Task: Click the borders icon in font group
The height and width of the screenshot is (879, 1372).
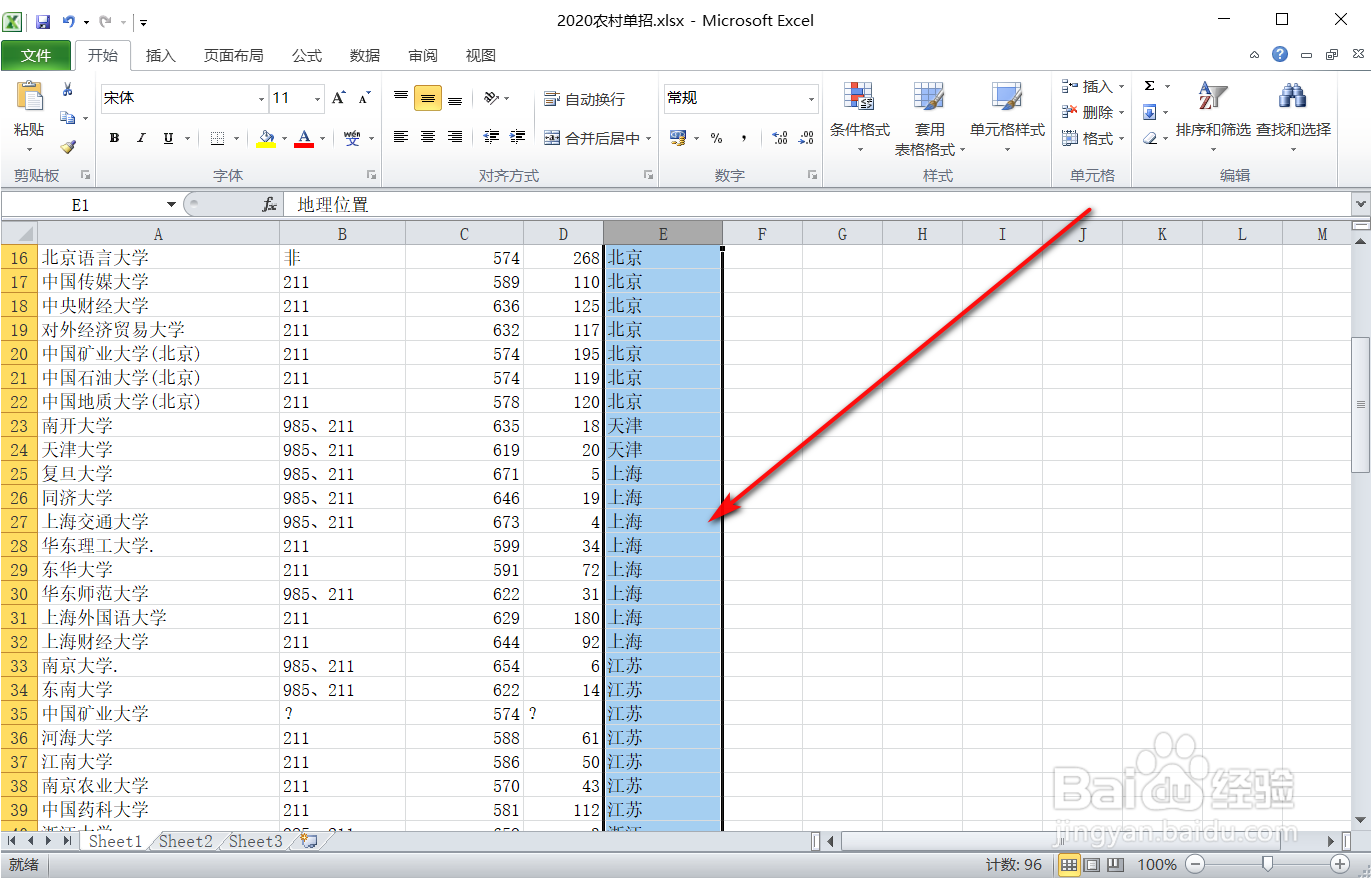Action: point(218,138)
